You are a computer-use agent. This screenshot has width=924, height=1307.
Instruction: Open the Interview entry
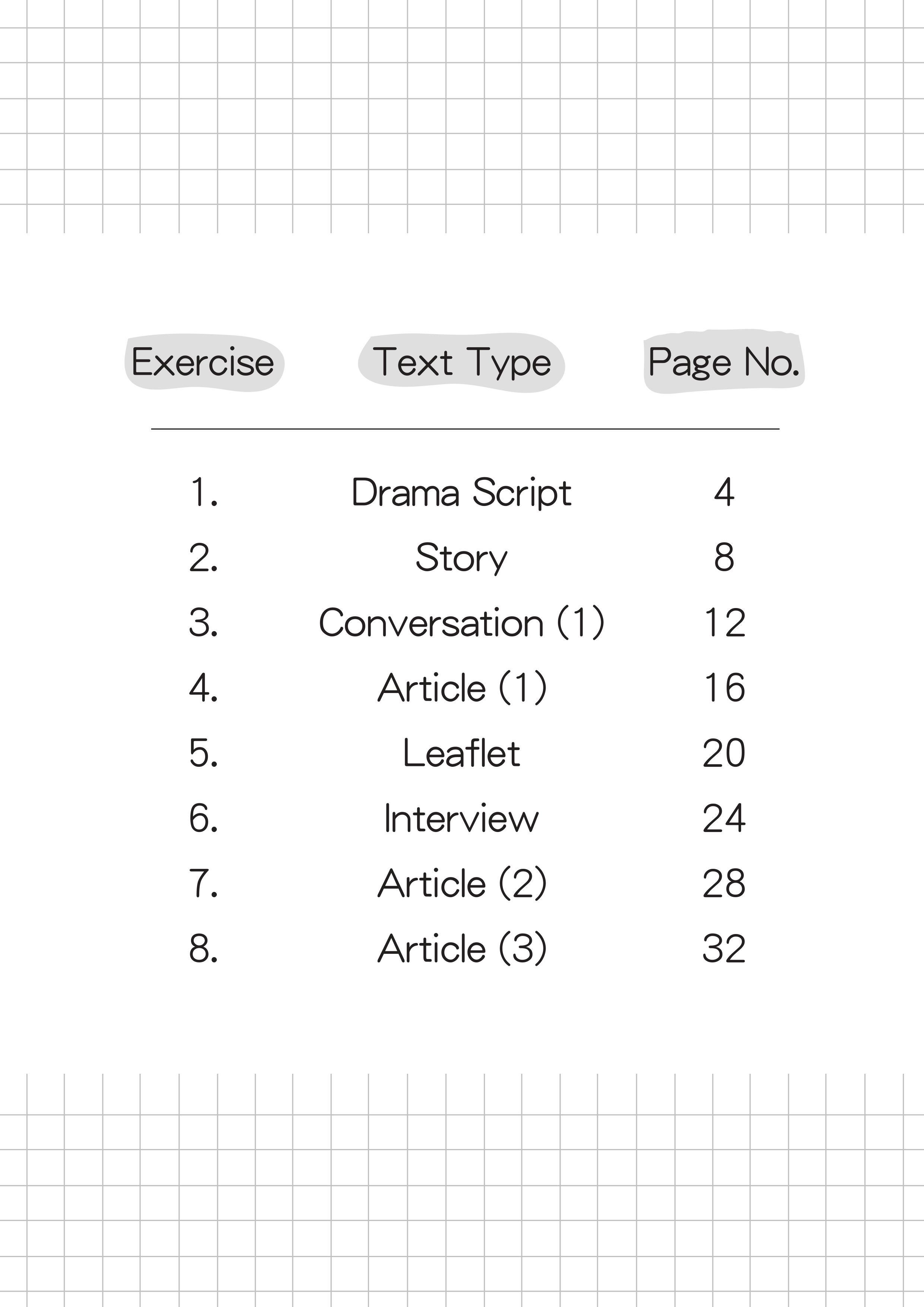pos(461,819)
